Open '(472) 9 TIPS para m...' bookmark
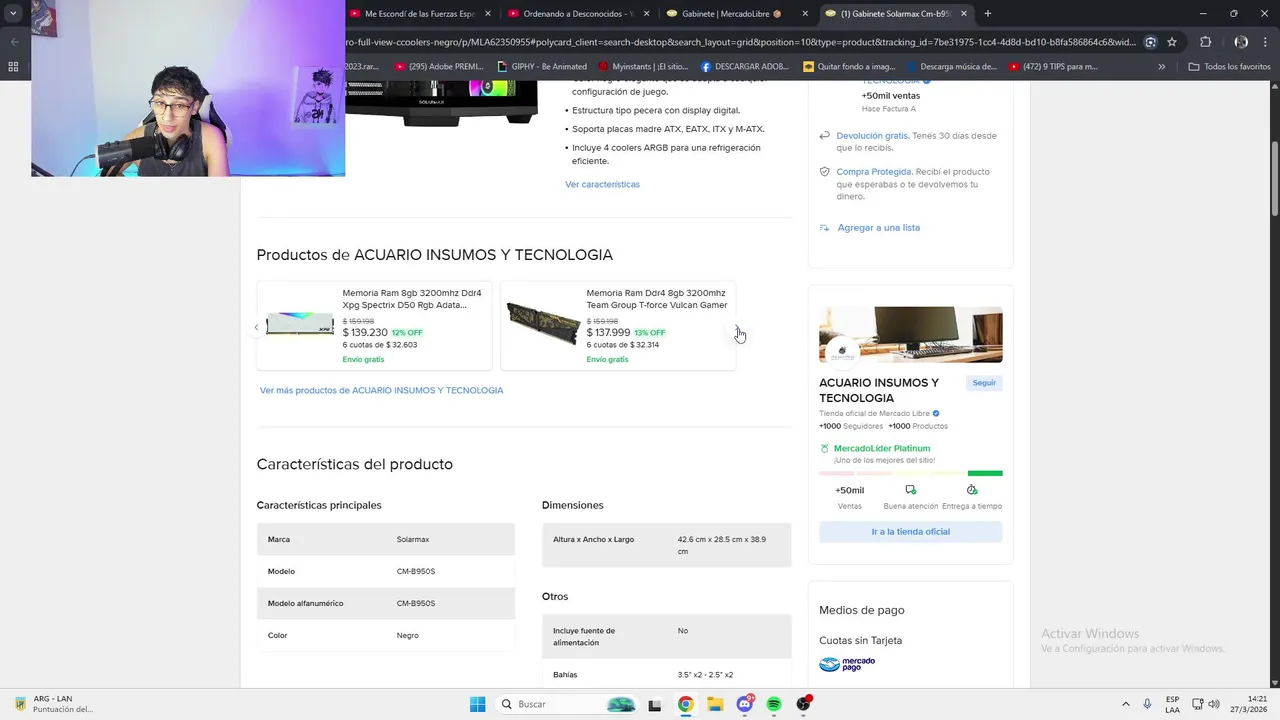Image resolution: width=1280 pixels, height=720 pixels. [1053, 67]
